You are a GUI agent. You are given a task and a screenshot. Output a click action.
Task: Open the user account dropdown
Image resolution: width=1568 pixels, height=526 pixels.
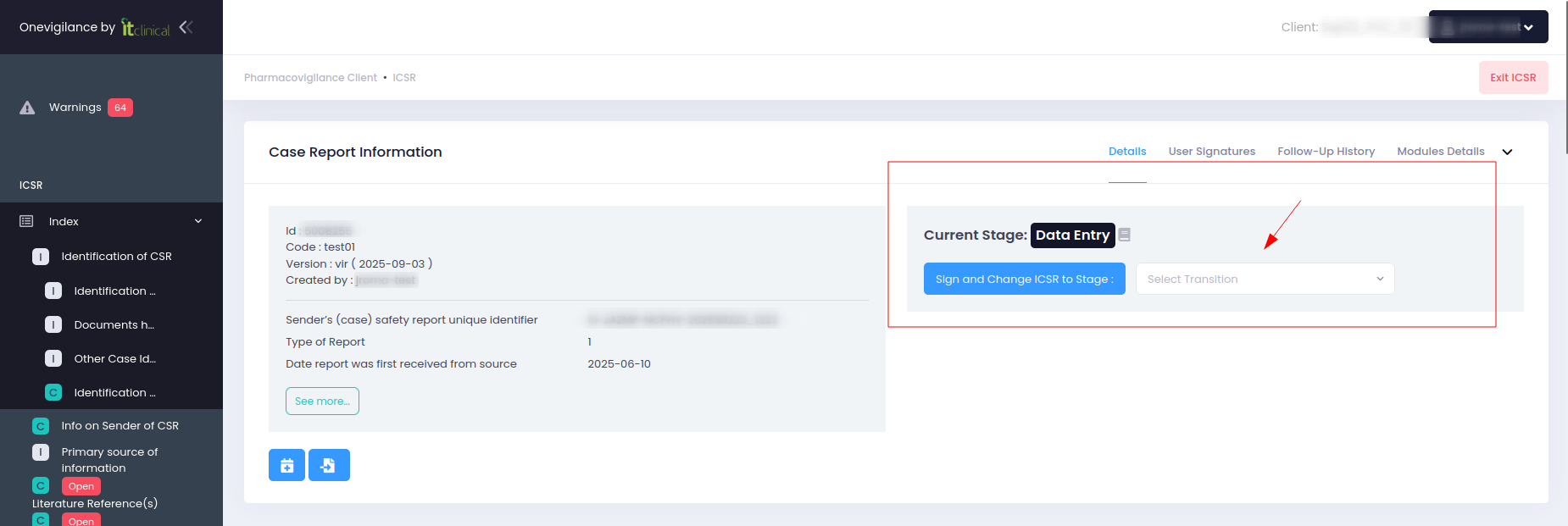point(1488,27)
